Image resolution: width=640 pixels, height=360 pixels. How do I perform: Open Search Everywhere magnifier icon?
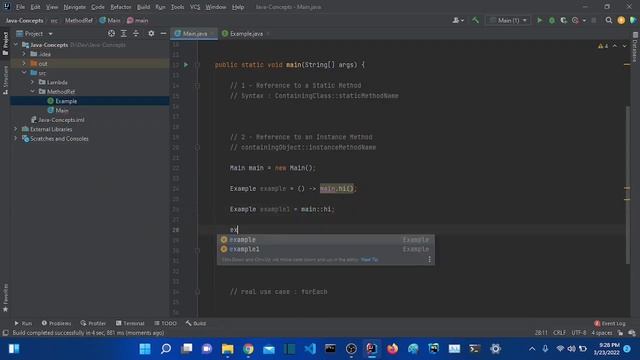pyautogui.click(x=609, y=20)
